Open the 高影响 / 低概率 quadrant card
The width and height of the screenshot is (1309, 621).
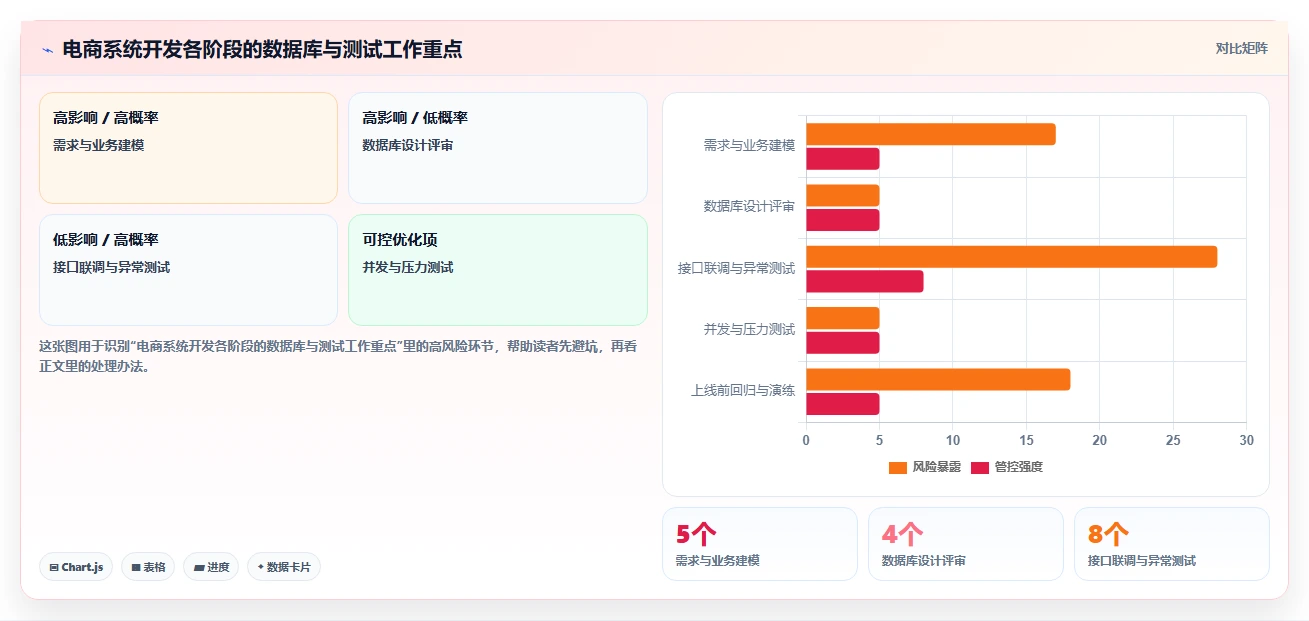coord(498,148)
